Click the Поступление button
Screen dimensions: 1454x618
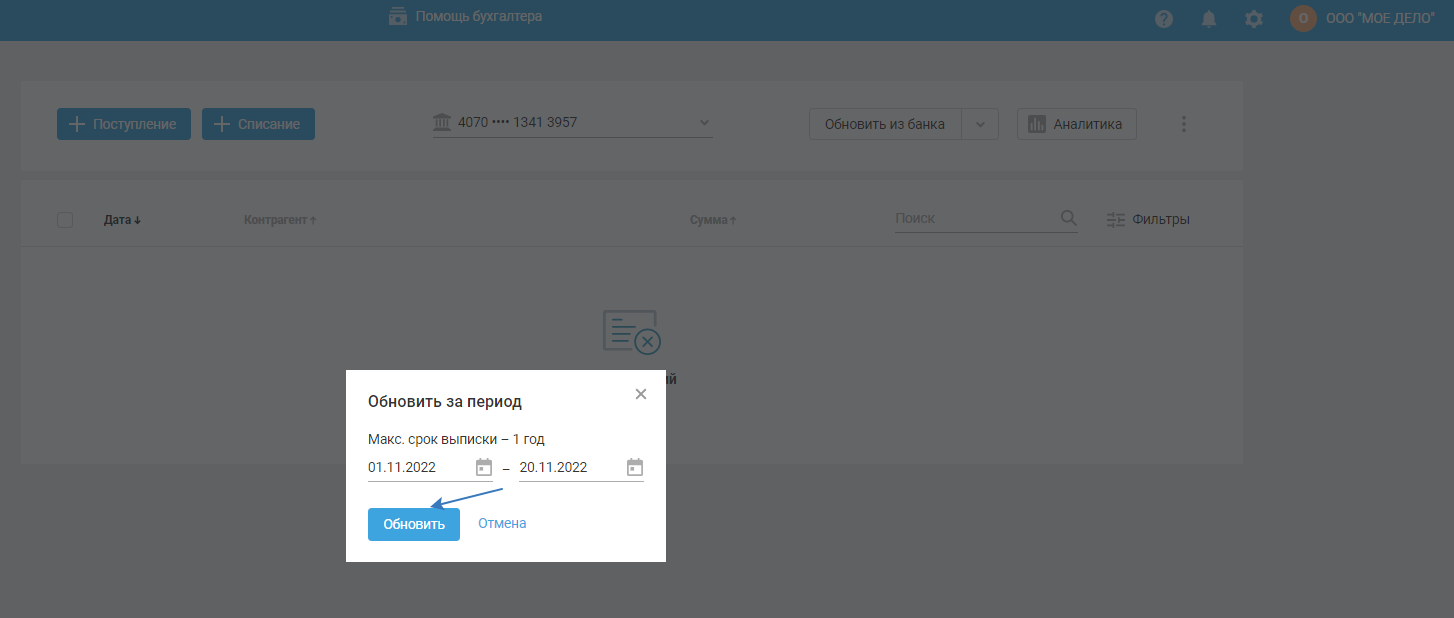124,124
